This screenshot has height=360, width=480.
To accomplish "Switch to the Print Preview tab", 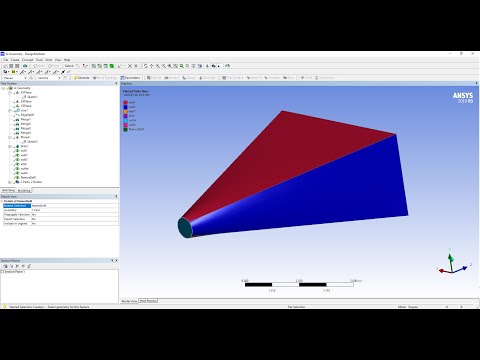I will pyautogui.click(x=148, y=301).
